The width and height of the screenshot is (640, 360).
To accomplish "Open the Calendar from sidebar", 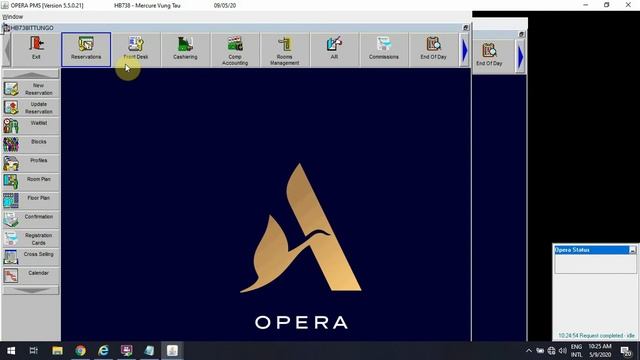I will pyautogui.click(x=31, y=276).
